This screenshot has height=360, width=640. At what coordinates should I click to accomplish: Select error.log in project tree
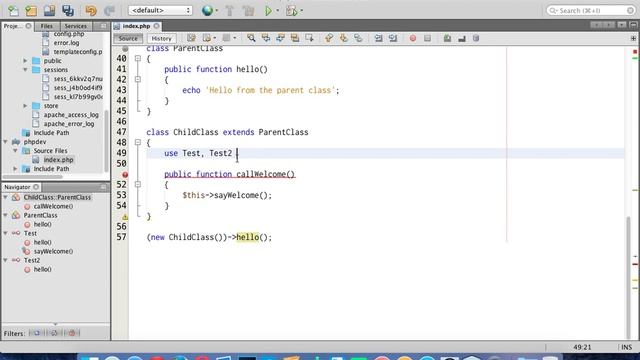(66, 43)
